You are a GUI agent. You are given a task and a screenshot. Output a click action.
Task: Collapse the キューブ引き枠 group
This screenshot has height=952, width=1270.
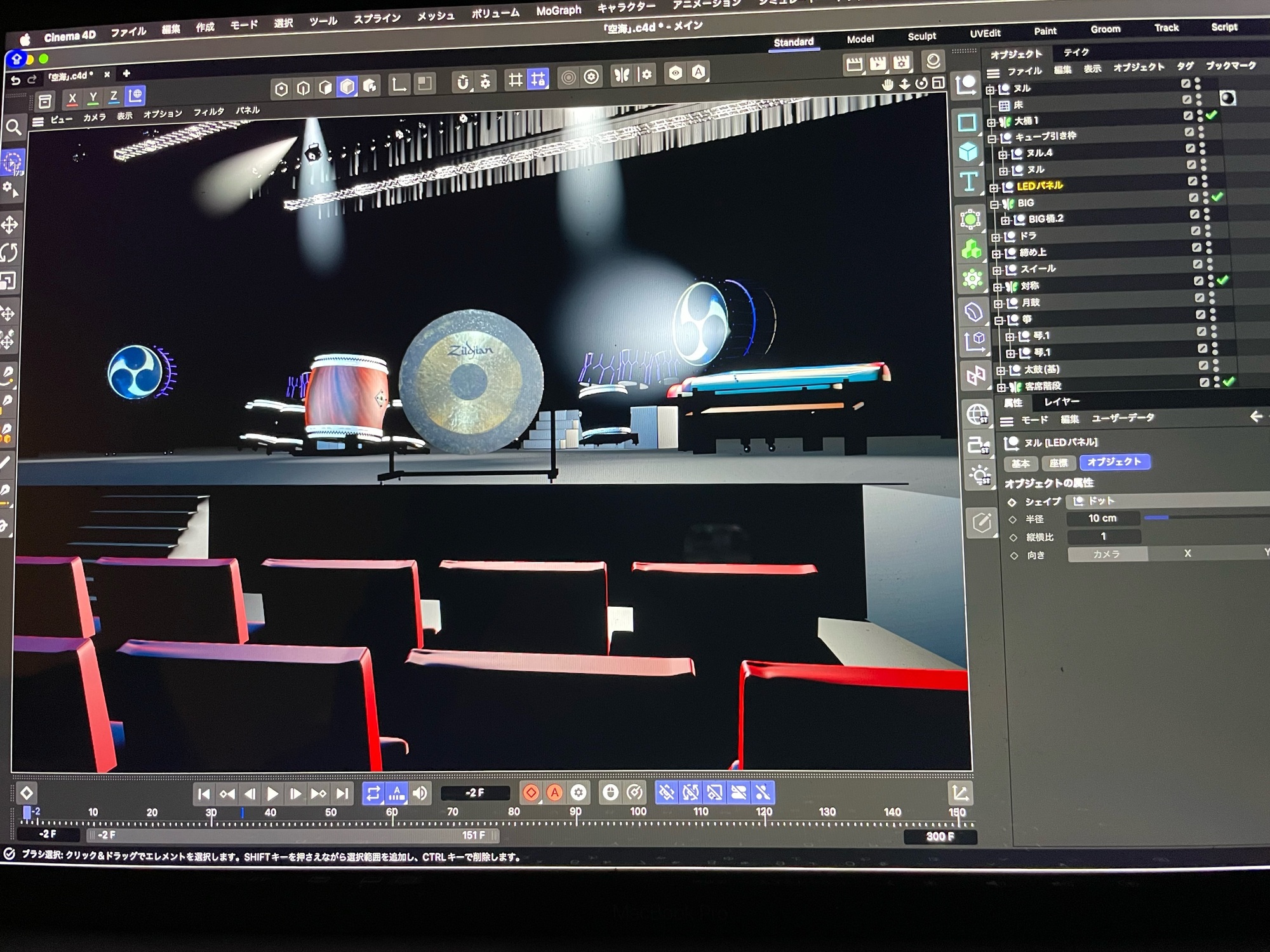(993, 138)
